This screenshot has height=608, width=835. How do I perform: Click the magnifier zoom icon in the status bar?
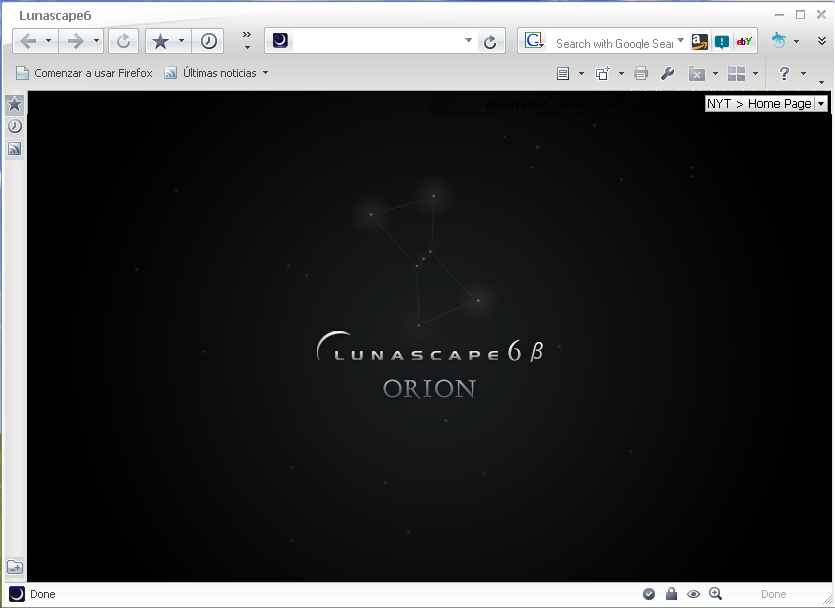[716, 594]
